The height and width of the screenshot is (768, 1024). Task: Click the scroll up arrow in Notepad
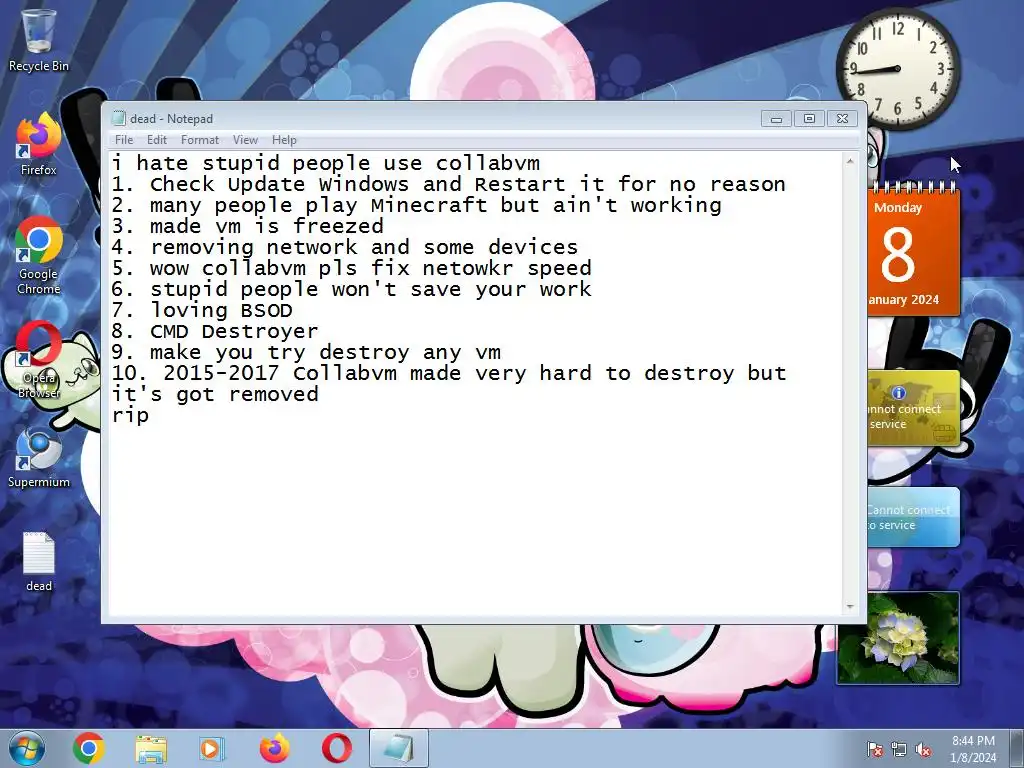click(850, 161)
